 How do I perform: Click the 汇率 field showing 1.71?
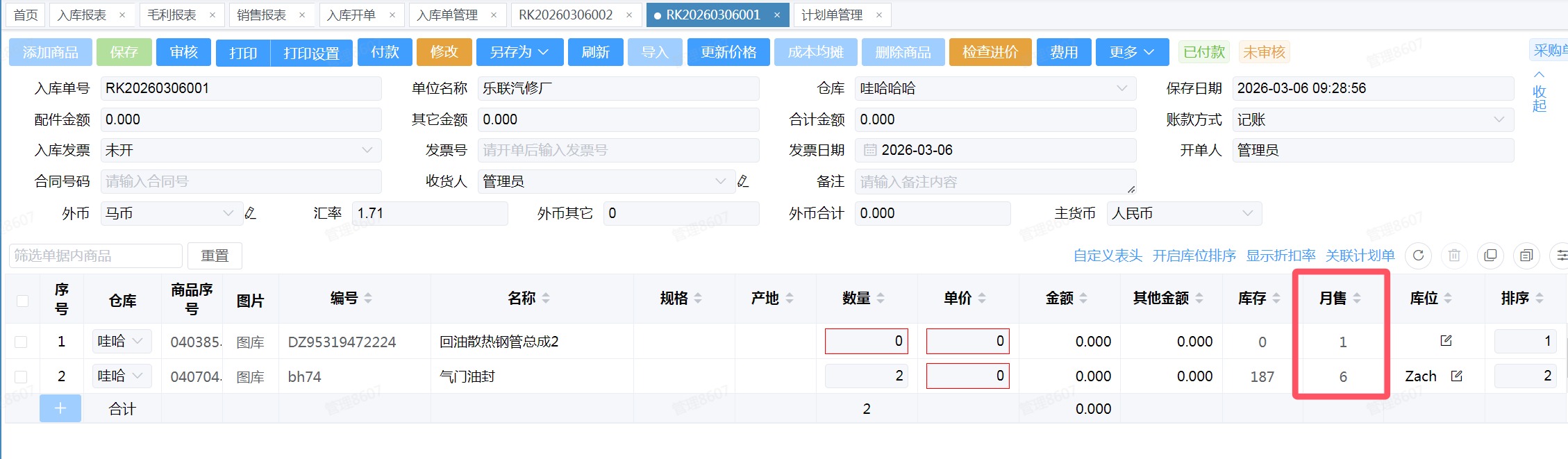point(430,213)
